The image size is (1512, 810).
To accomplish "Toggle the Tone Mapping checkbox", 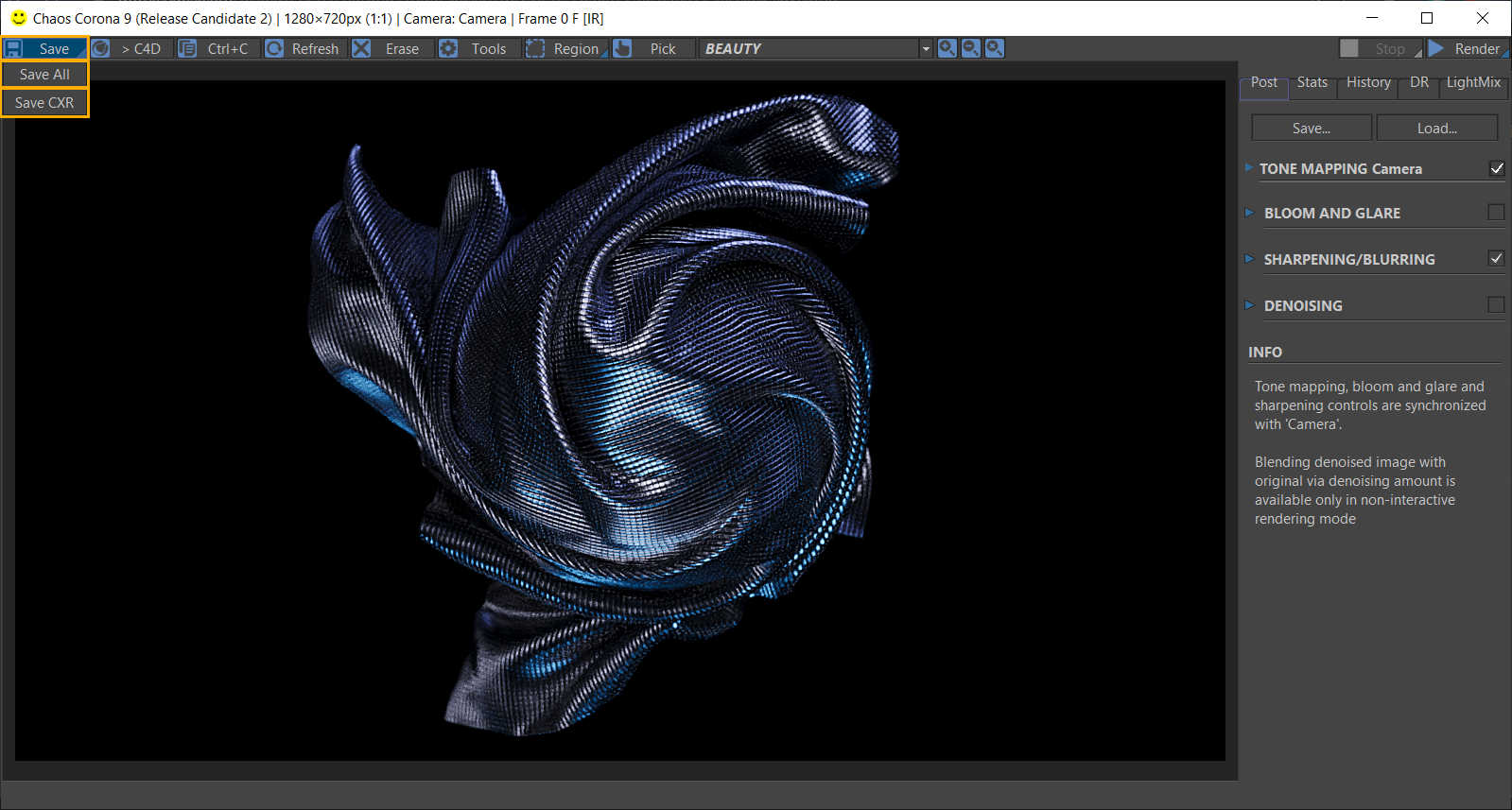I will coord(1497,168).
